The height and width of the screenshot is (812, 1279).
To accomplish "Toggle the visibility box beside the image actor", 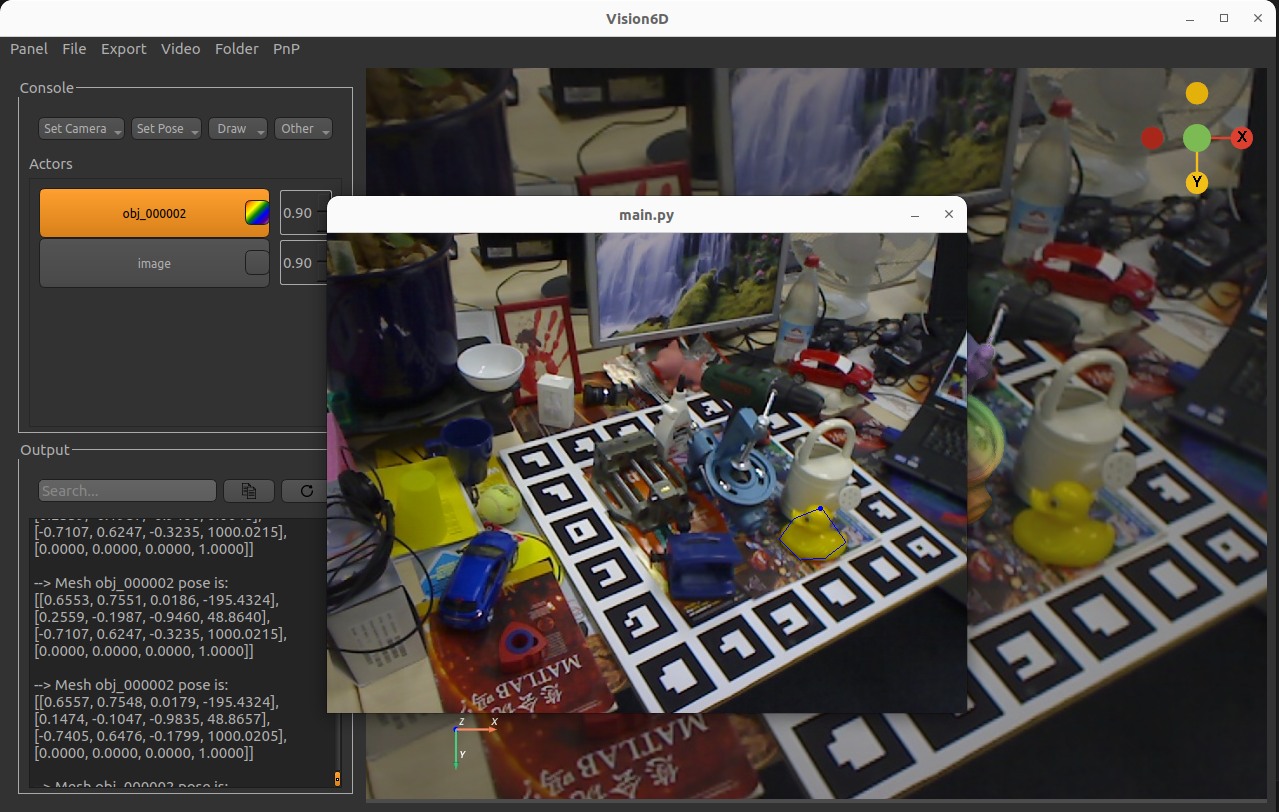I will point(257,263).
